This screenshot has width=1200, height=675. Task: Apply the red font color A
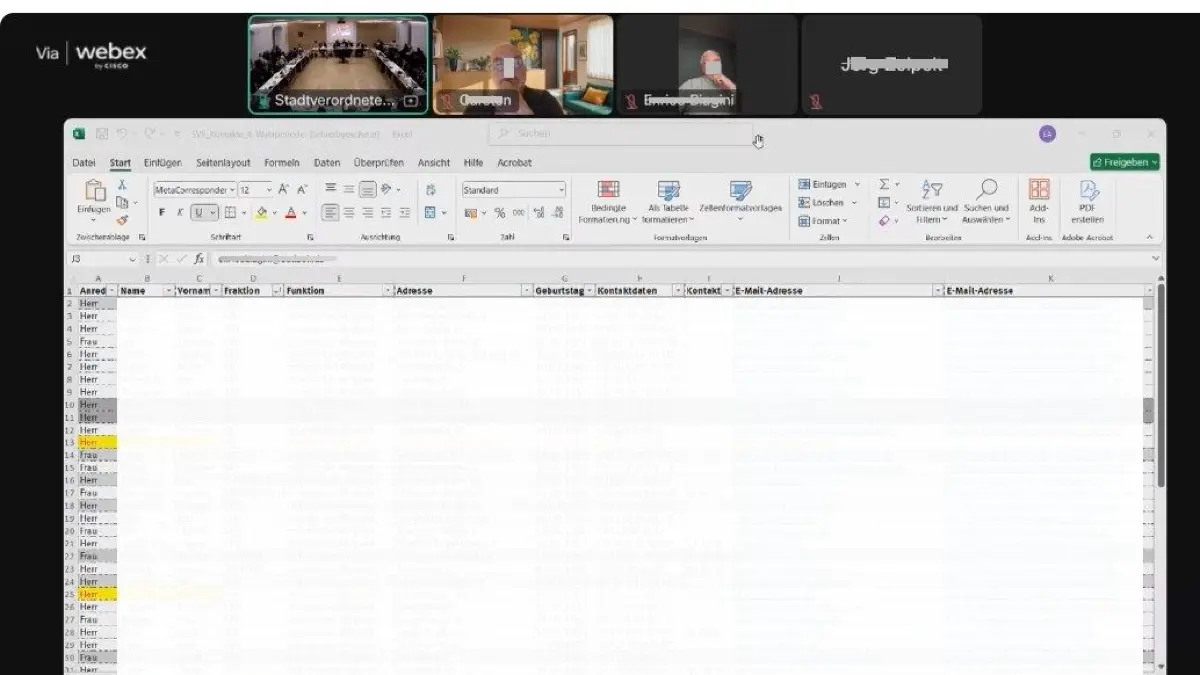(291, 212)
